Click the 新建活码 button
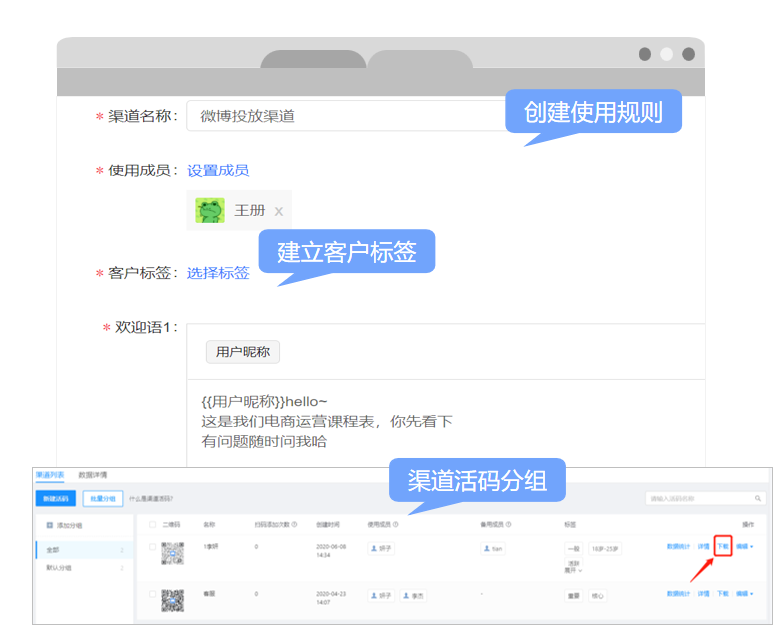Viewport: 778px width, 630px height. tap(55, 498)
